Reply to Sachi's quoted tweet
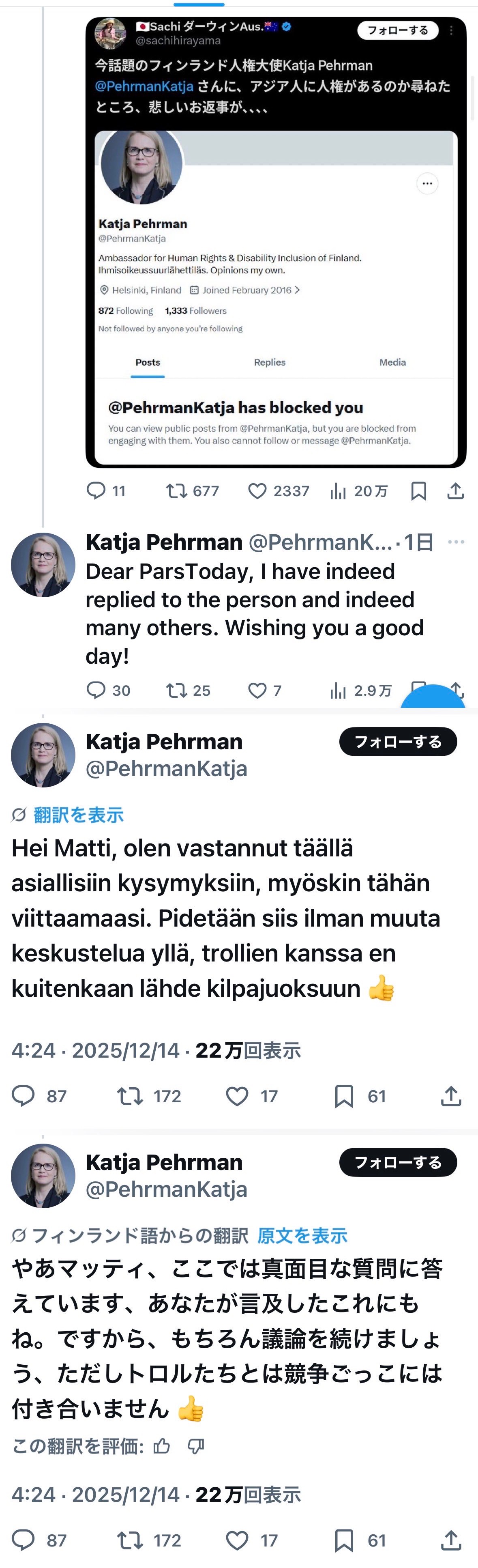Image resolution: width=478 pixels, height=1568 pixels. [96, 490]
